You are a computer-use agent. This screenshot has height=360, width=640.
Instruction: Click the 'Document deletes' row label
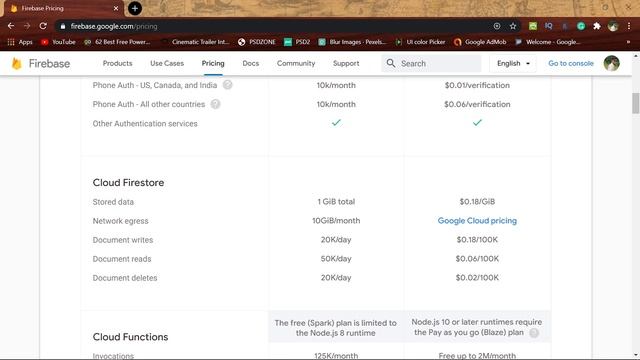pos(125,278)
